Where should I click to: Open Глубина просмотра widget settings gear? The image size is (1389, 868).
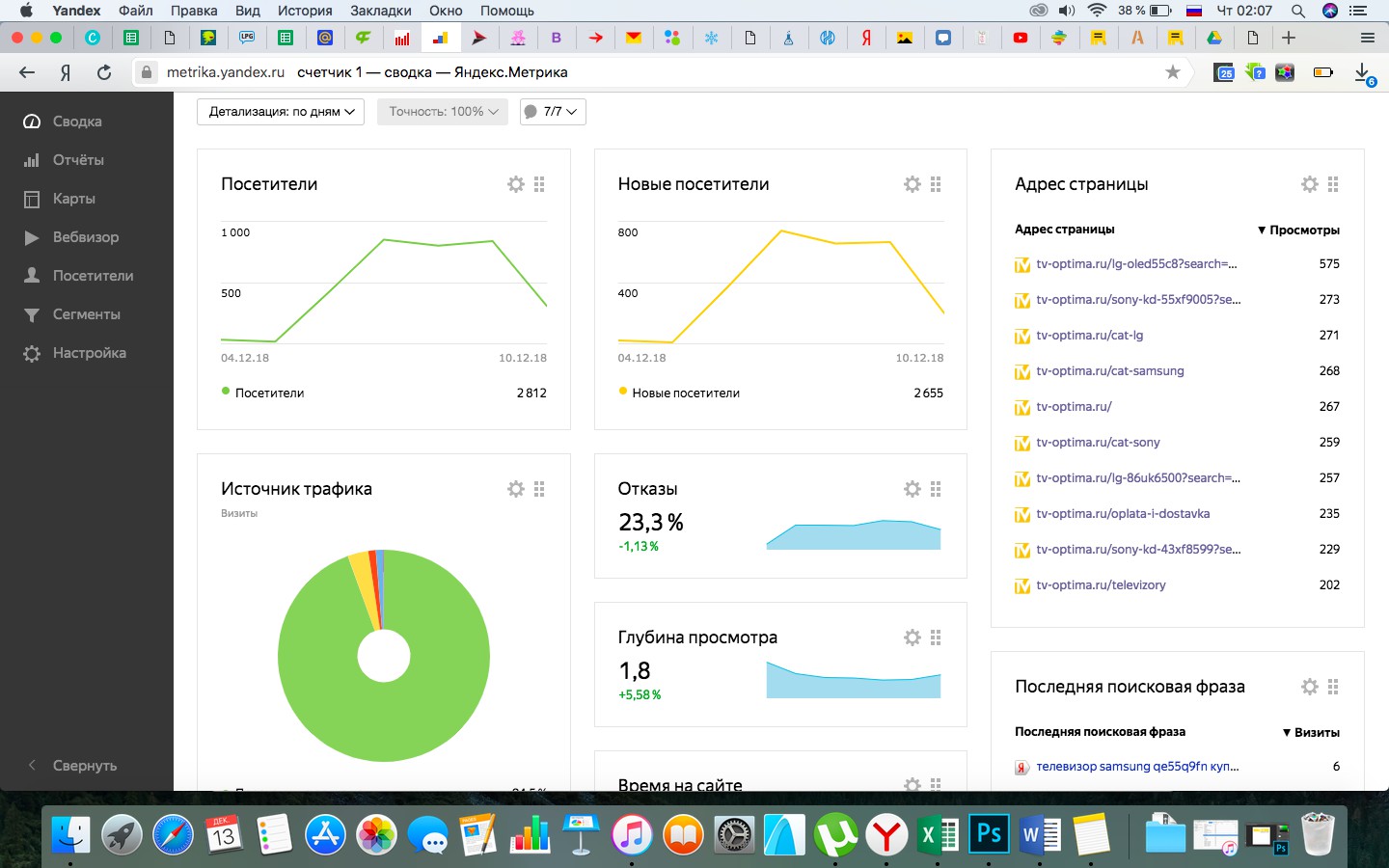click(x=912, y=637)
